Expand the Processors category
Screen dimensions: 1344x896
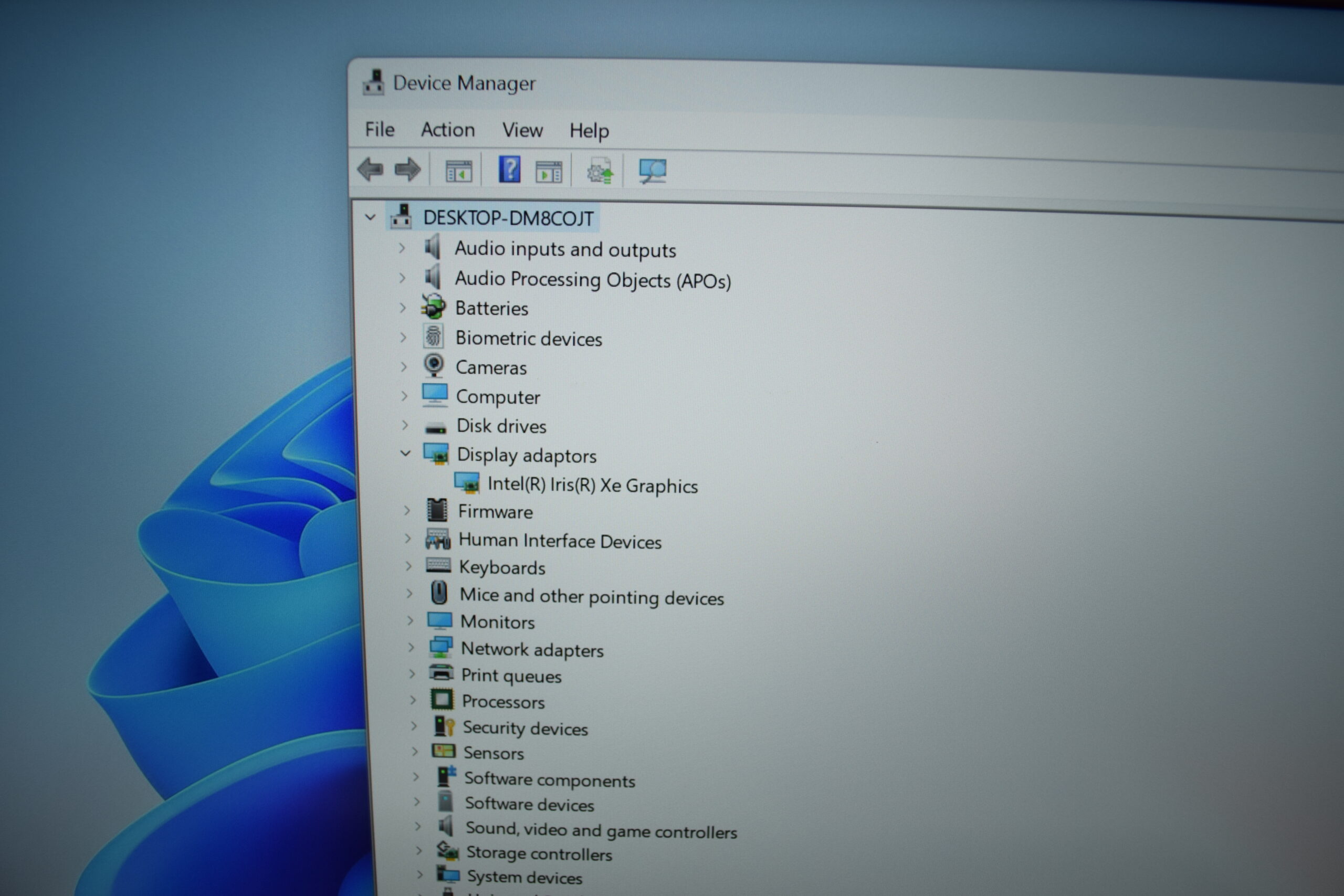point(413,700)
